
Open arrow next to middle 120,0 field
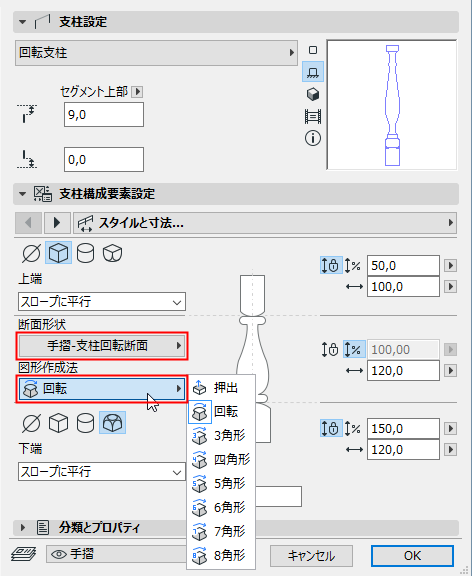pyautogui.click(x=451, y=370)
